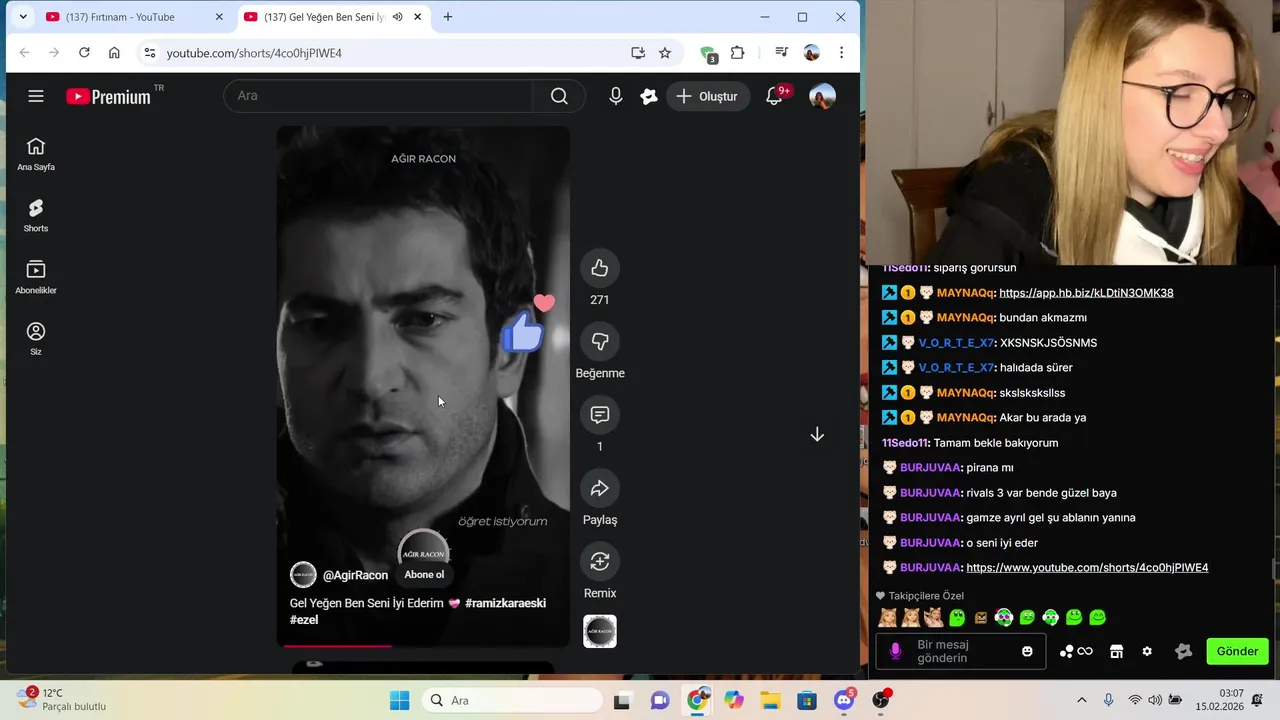Open the Siz (You) sidebar section
The image size is (1280, 720).
click(36, 338)
